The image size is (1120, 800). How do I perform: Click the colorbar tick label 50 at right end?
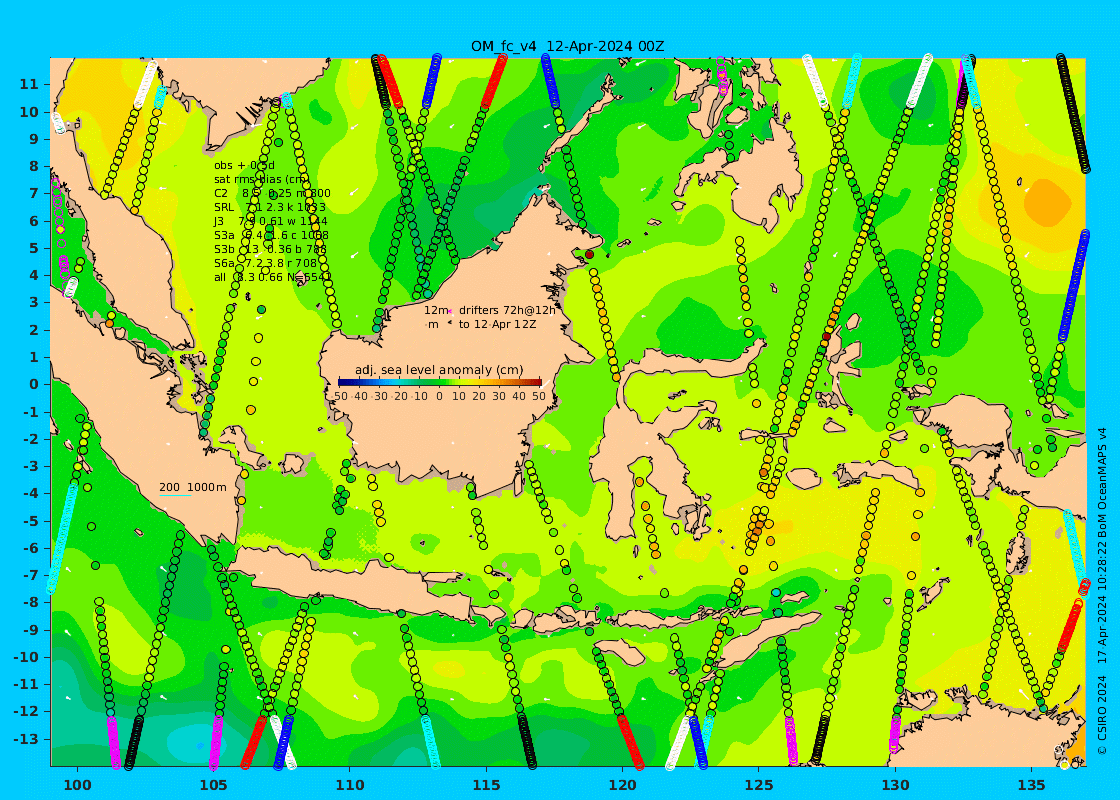coord(539,396)
